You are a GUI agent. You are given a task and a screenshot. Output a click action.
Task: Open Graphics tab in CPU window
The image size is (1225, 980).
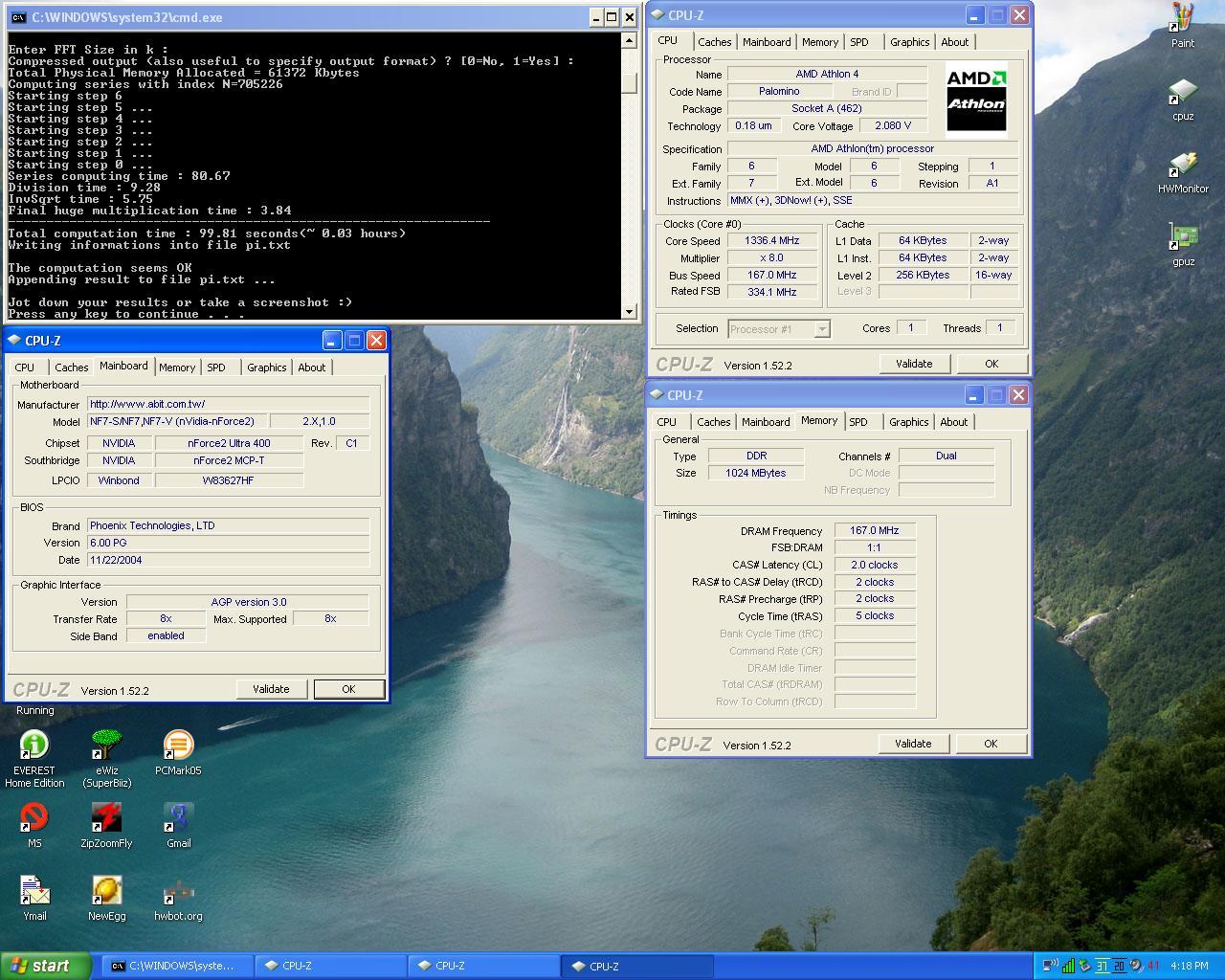909,42
